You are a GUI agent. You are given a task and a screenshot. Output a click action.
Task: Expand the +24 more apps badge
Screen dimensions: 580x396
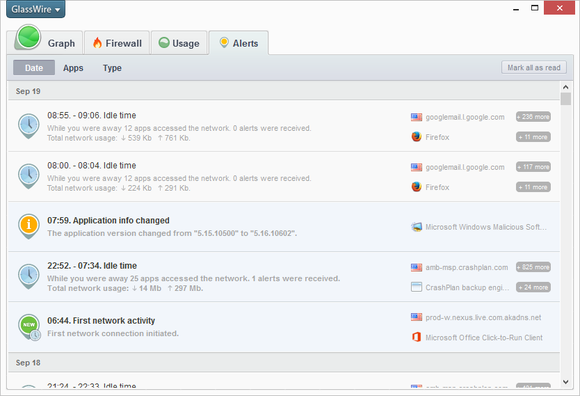click(x=533, y=287)
